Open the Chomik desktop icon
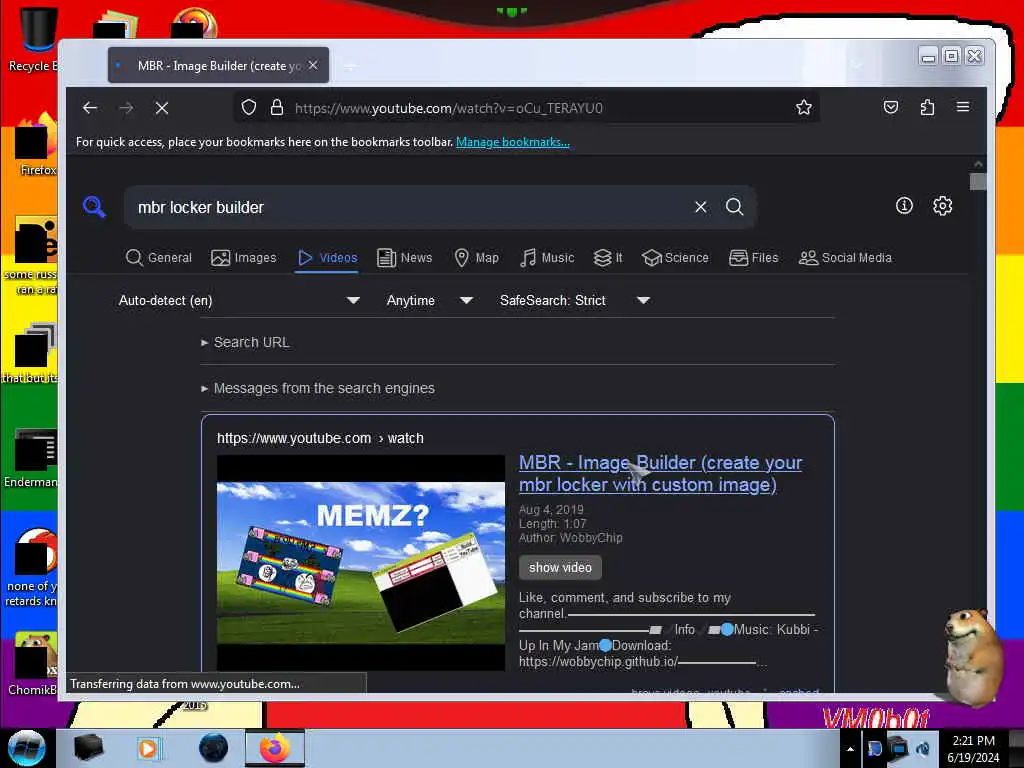This screenshot has height=768, width=1024. pyautogui.click(x=33, y=665)
